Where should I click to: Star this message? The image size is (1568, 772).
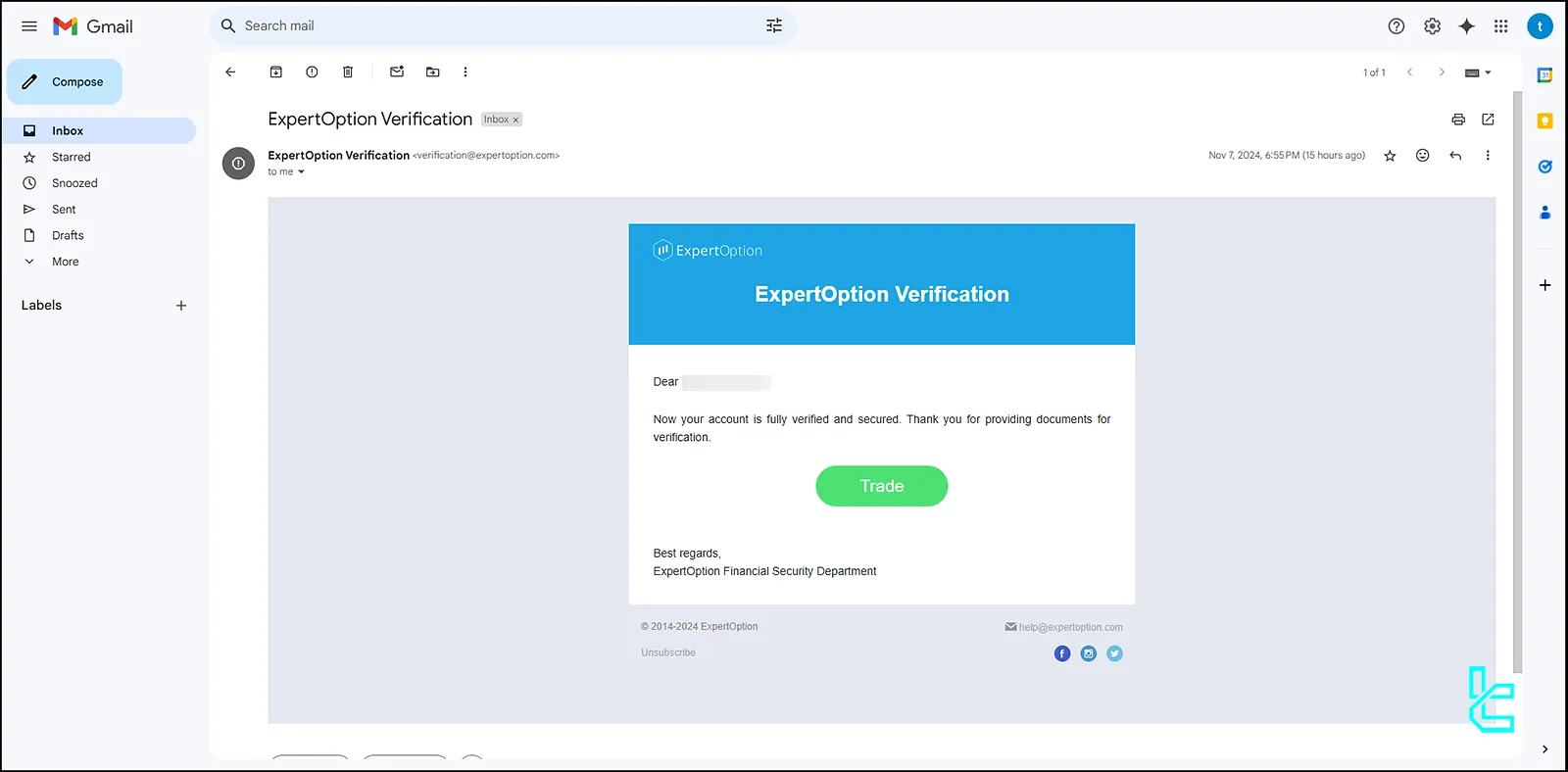click(x=1390, y=156)
